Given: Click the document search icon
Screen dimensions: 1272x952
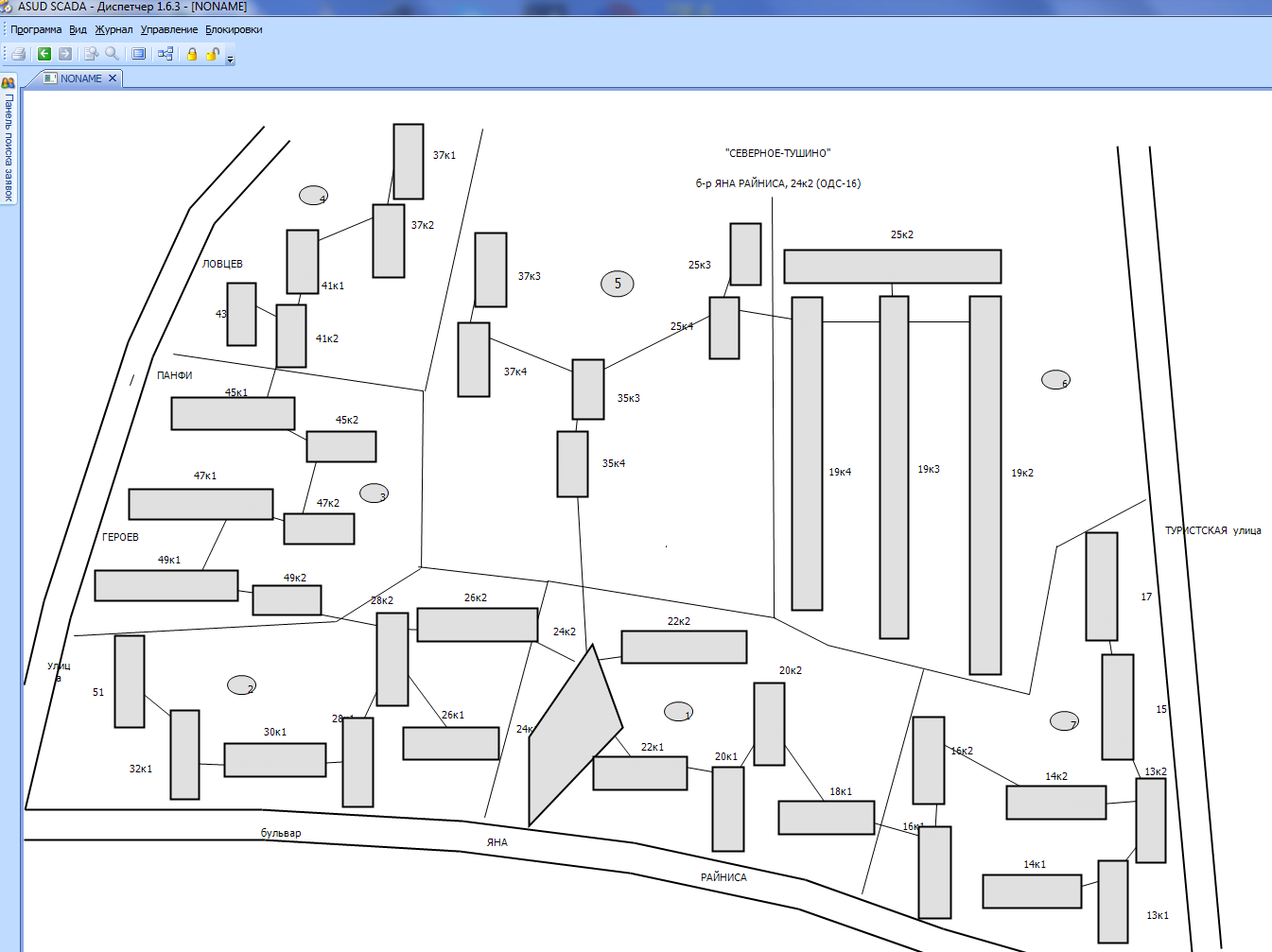Looking at the screenshot, I should [91, 54].
